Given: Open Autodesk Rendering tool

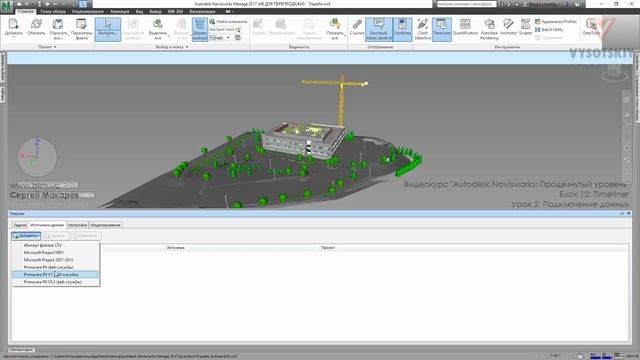Looking at the screenshot, I should click(489, 29).
